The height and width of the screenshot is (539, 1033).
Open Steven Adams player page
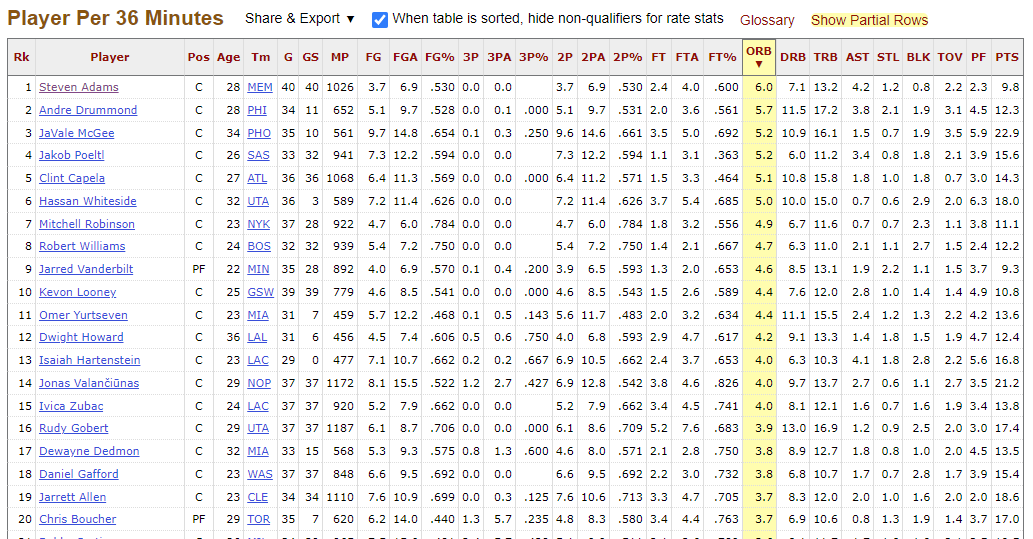[x=78, y=88]
